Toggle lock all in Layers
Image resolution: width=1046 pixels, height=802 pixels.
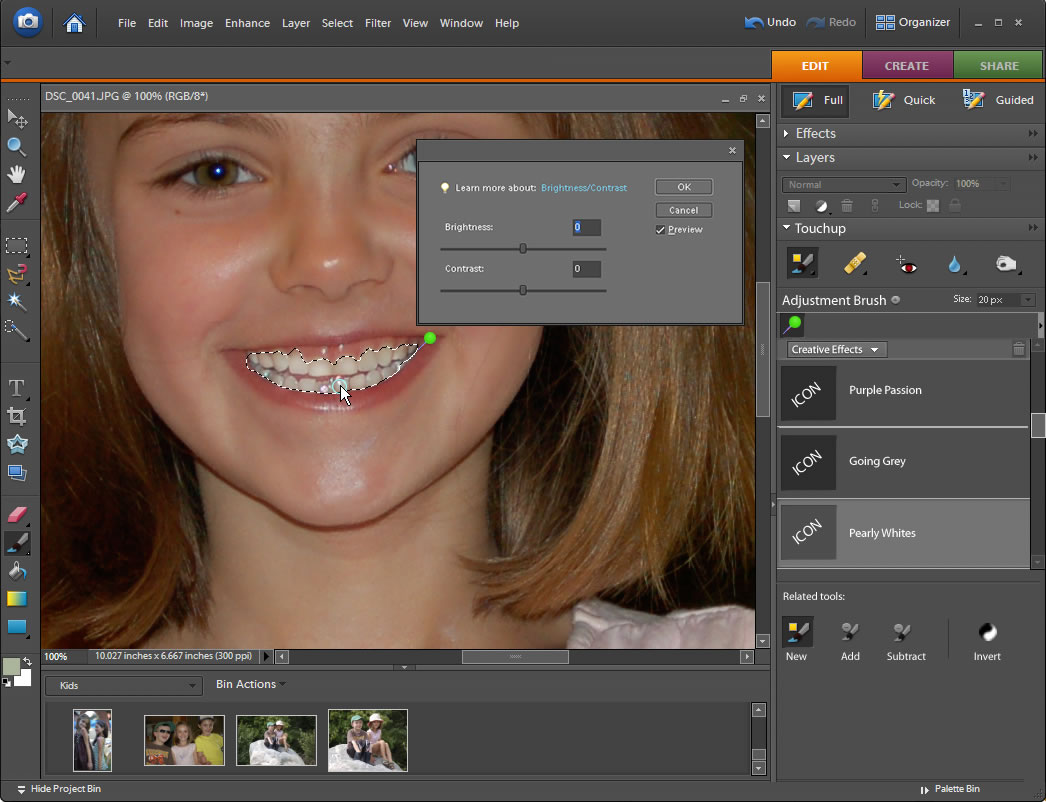pos(955,205)
